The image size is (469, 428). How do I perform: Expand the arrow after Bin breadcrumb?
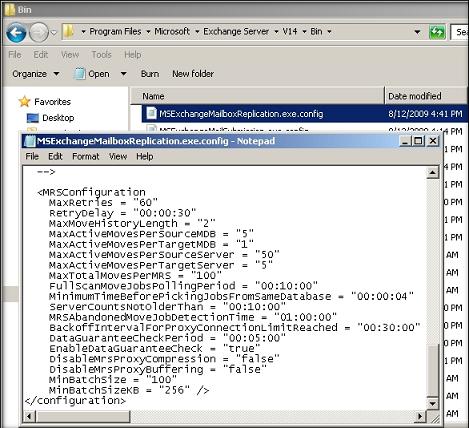(329, 32)
